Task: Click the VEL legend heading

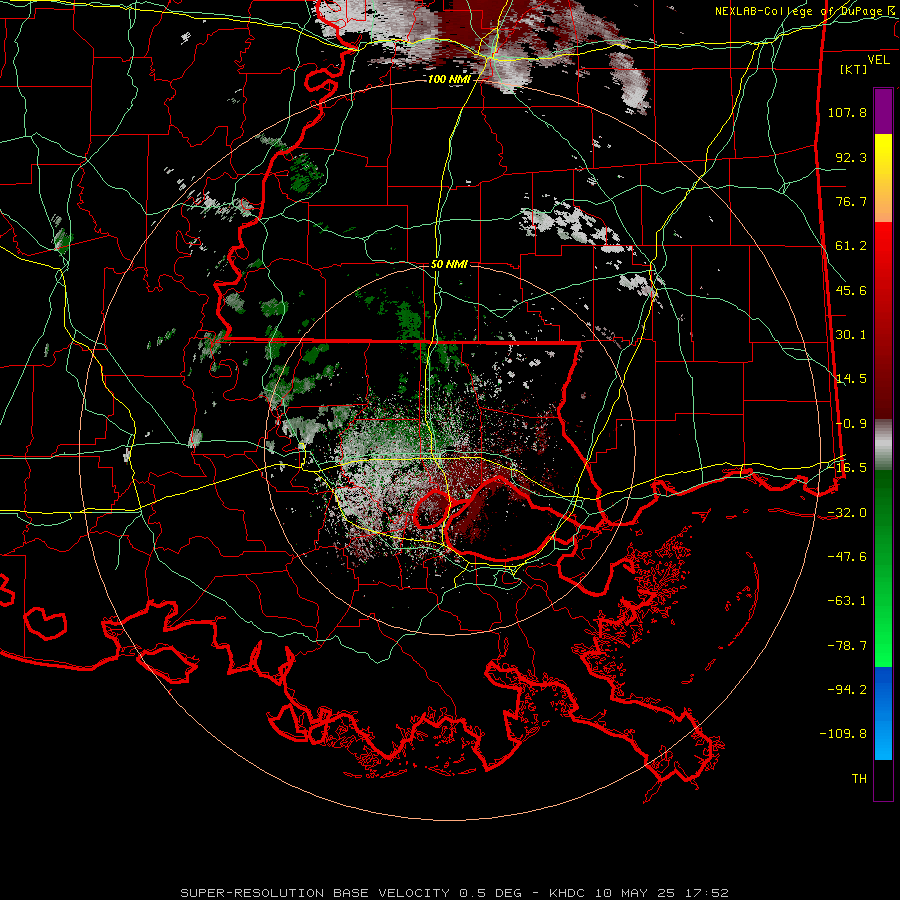Action: (878, 60)
